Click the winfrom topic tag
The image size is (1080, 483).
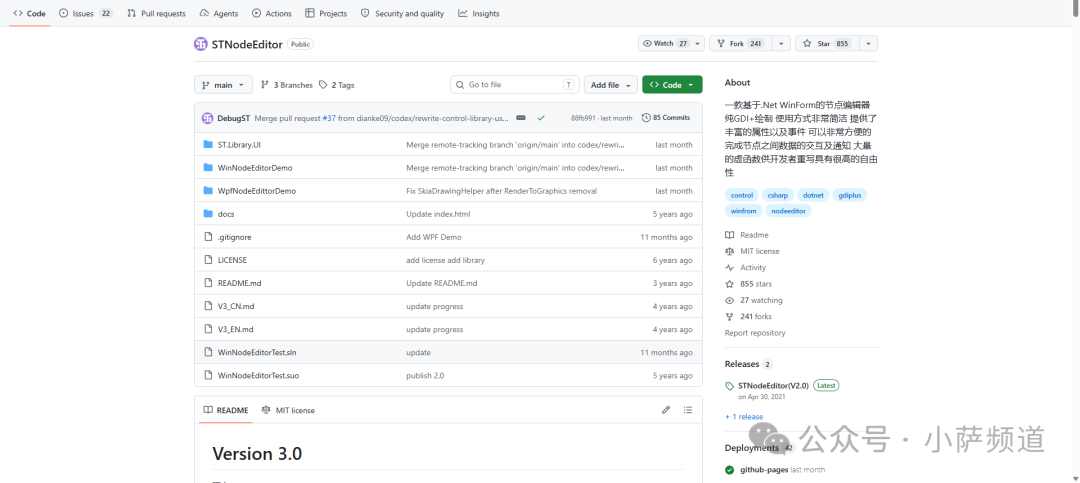click(x=744, y=211)
